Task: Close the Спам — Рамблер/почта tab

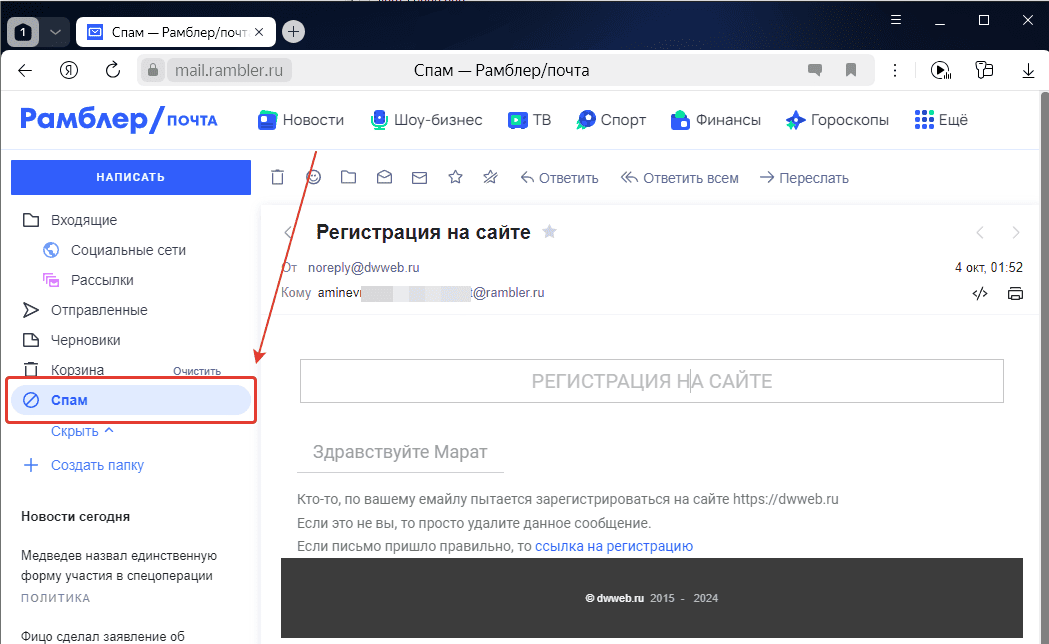Action: 260,32
